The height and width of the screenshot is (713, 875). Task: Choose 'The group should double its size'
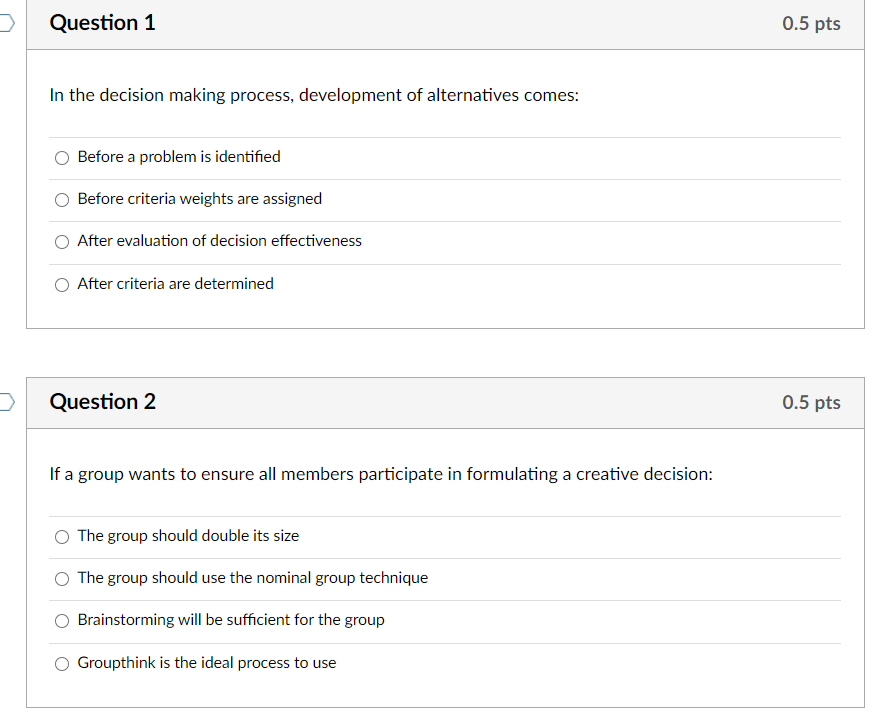pyautogui.click(x=61, y=536)
